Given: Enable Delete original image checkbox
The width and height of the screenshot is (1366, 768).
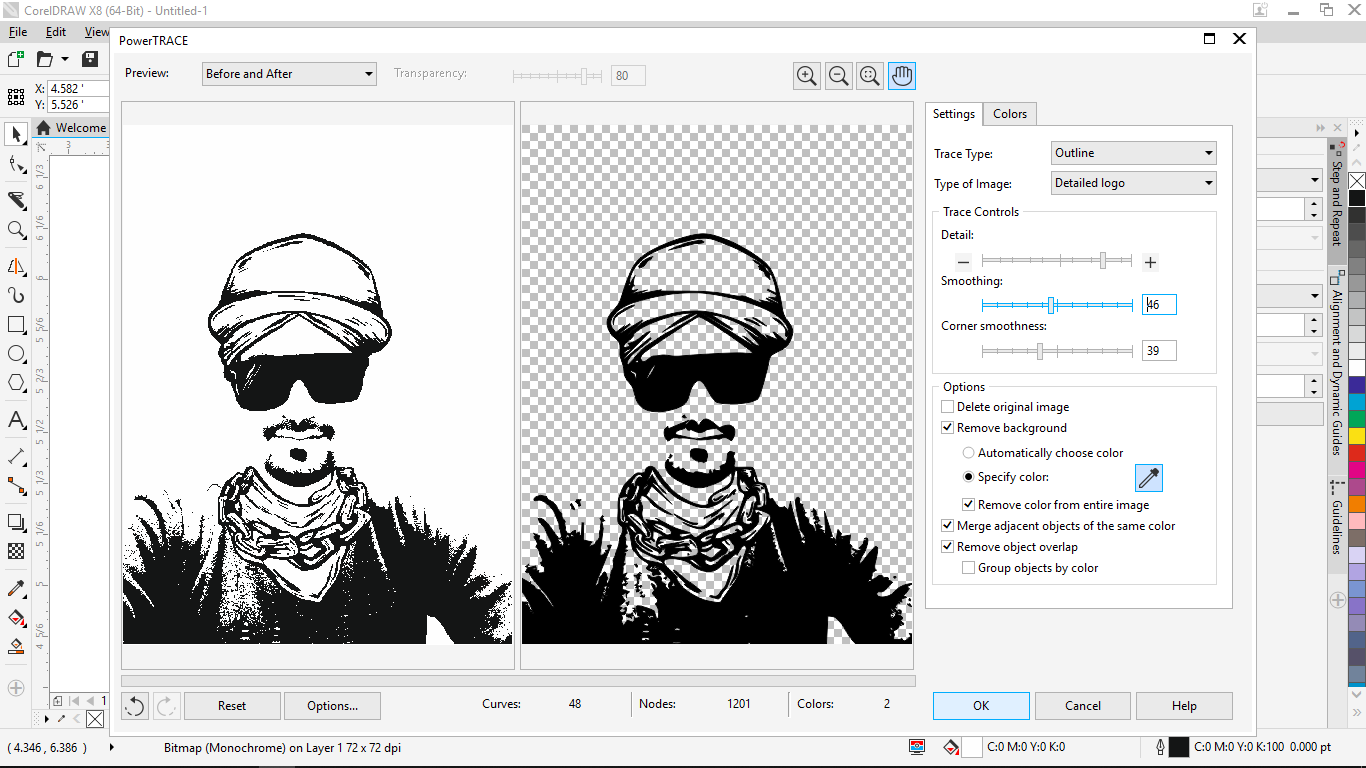Looking at the screenshot, I should (x=948, y=407).
